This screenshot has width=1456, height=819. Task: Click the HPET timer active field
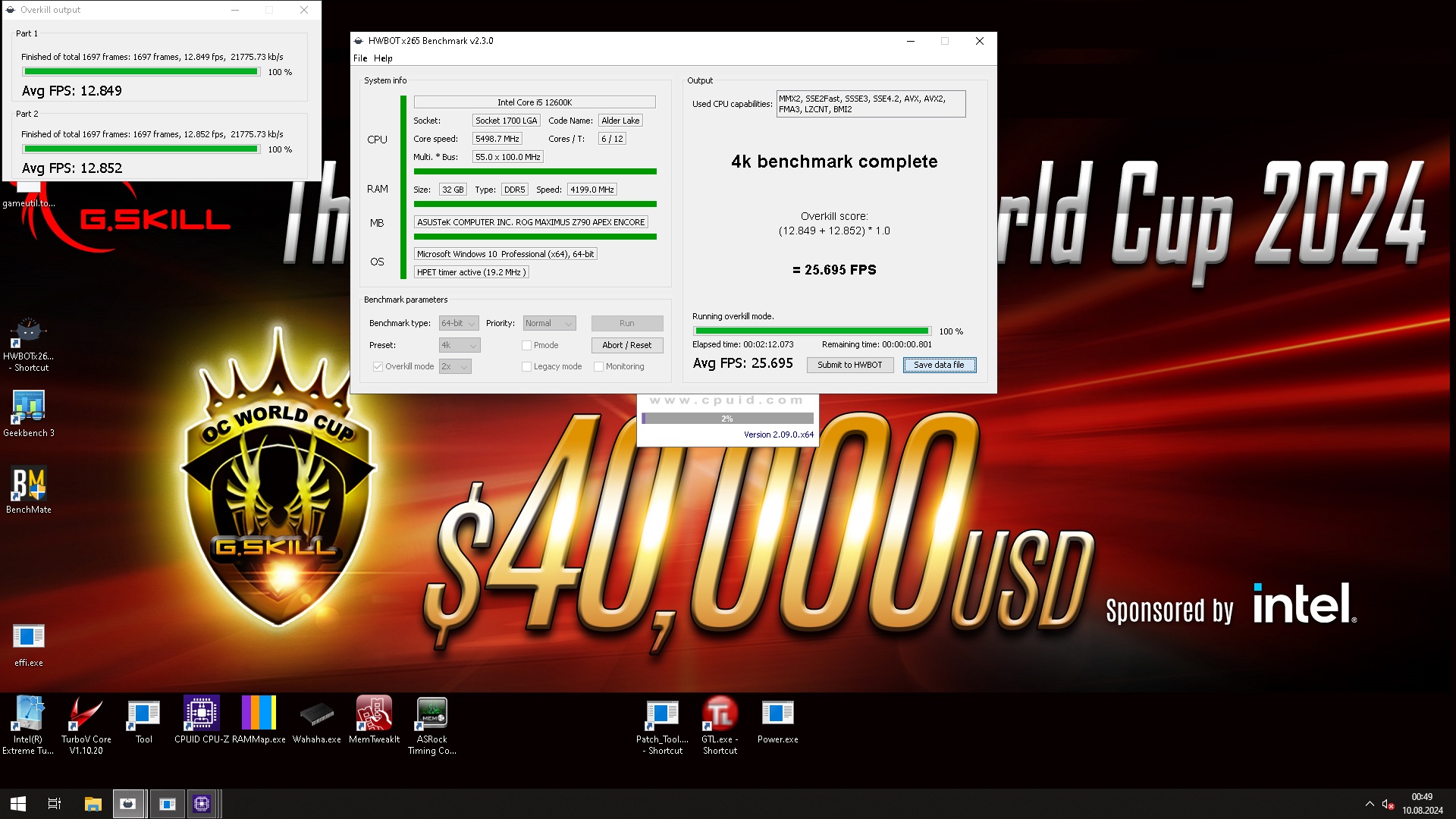(x=471, y=272)
